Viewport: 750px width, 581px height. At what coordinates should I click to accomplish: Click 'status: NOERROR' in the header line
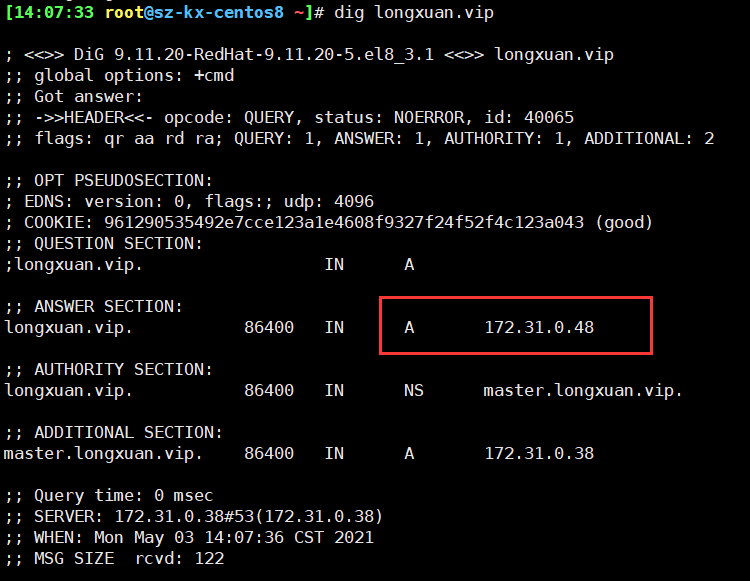(389, 118)
